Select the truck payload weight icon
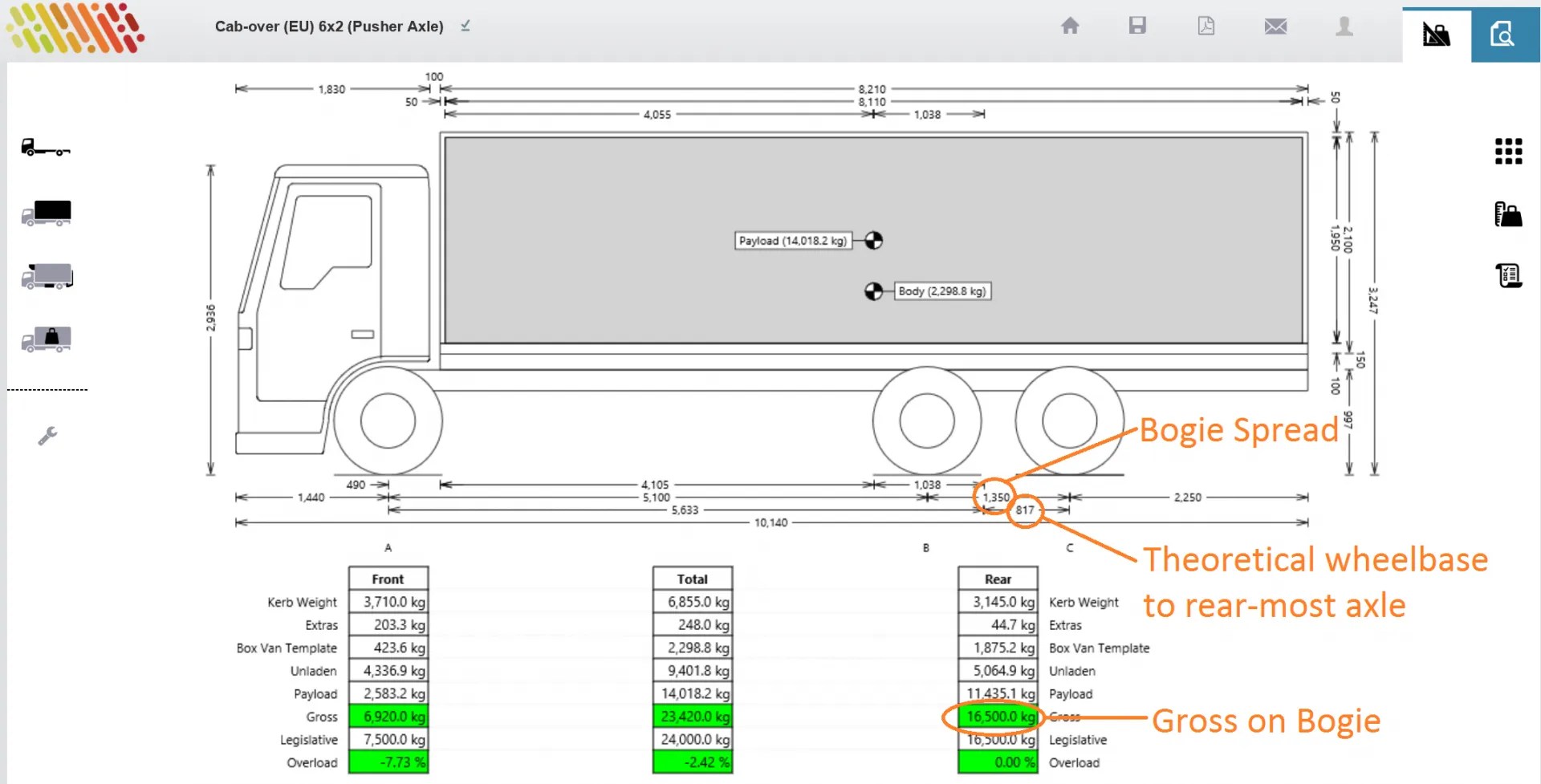The width and height of the screenshot is (1541, 784). click(46, 339)
